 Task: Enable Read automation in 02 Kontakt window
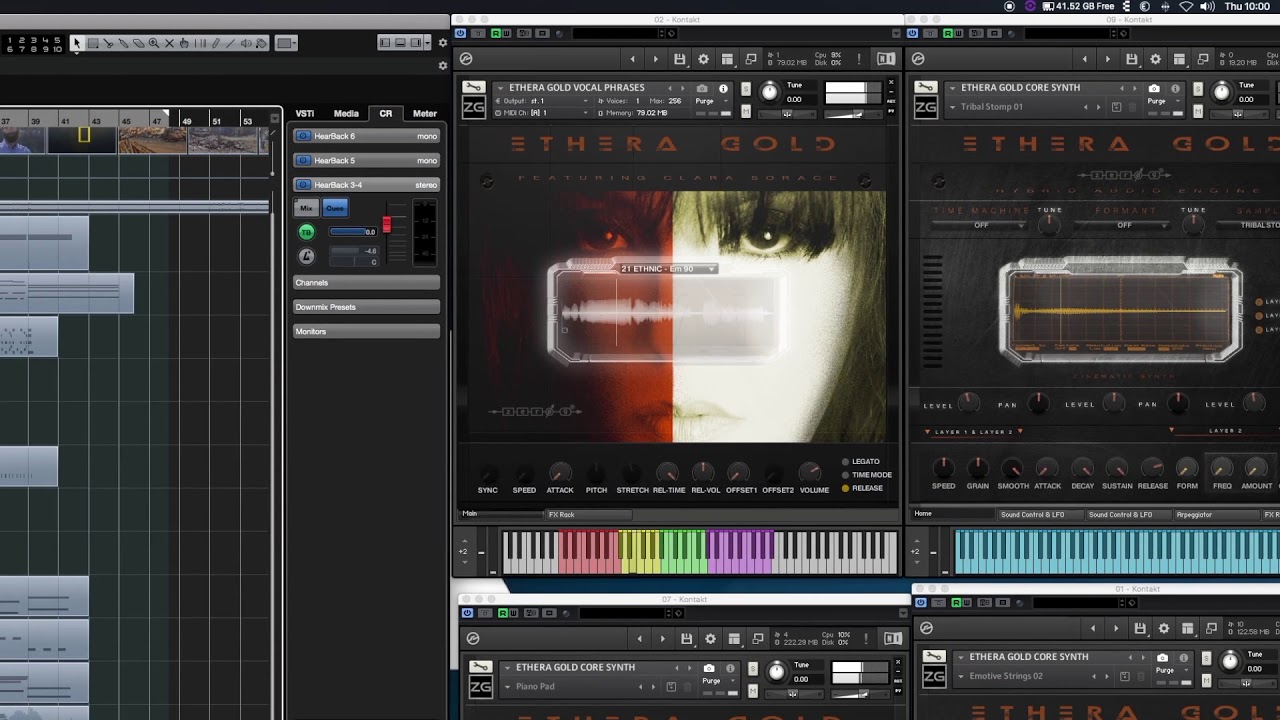[494, 33]
